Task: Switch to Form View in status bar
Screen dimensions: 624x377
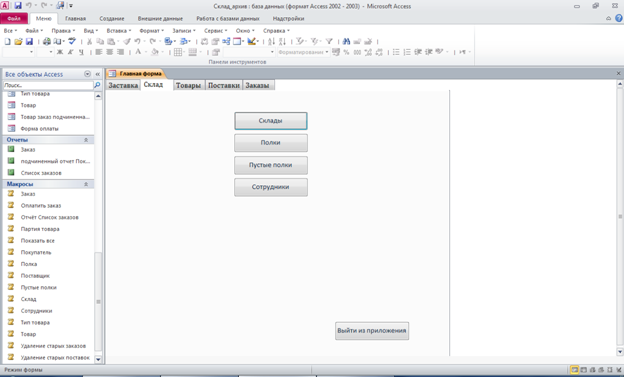Action: (574, 370)
